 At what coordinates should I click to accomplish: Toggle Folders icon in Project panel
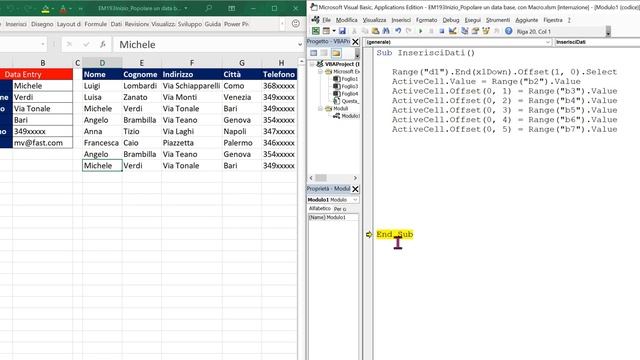[336, 53]
